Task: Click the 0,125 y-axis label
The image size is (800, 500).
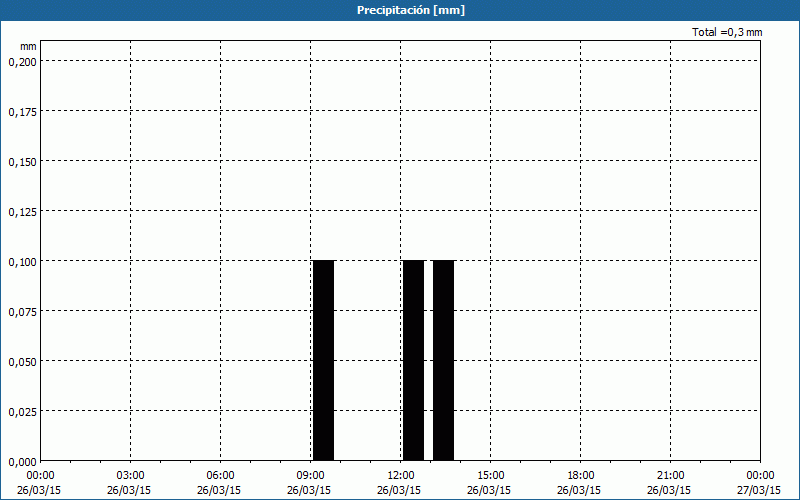Action: (x=22, y=212)
